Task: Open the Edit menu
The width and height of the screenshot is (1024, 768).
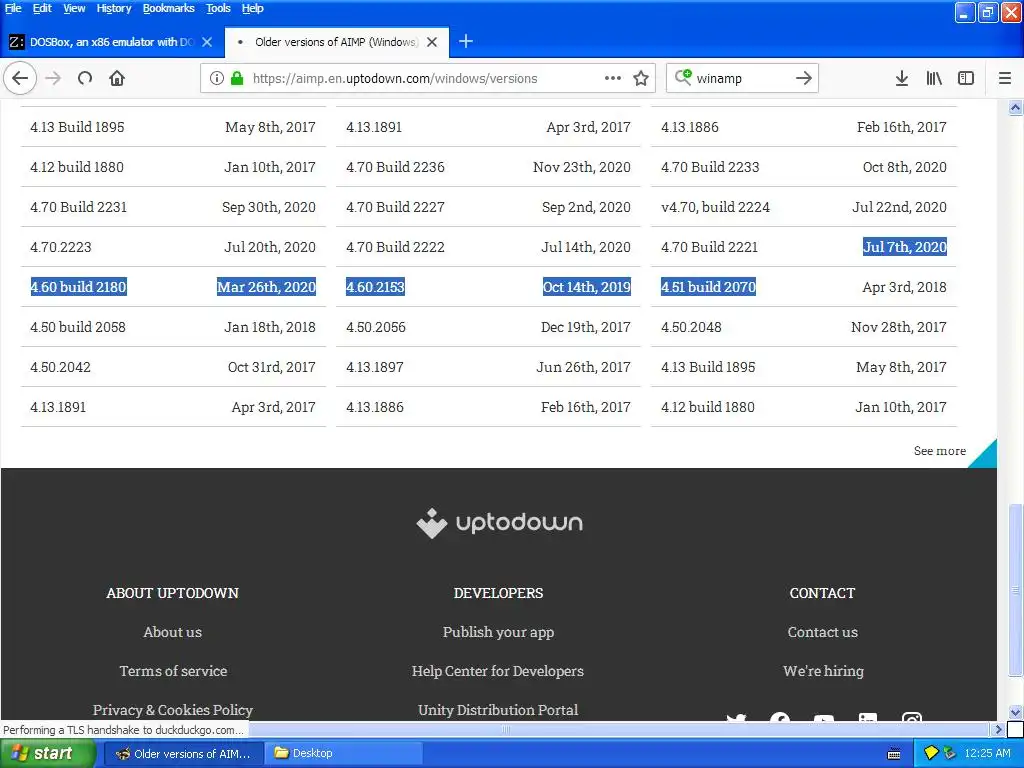Action: click(42, 8)
